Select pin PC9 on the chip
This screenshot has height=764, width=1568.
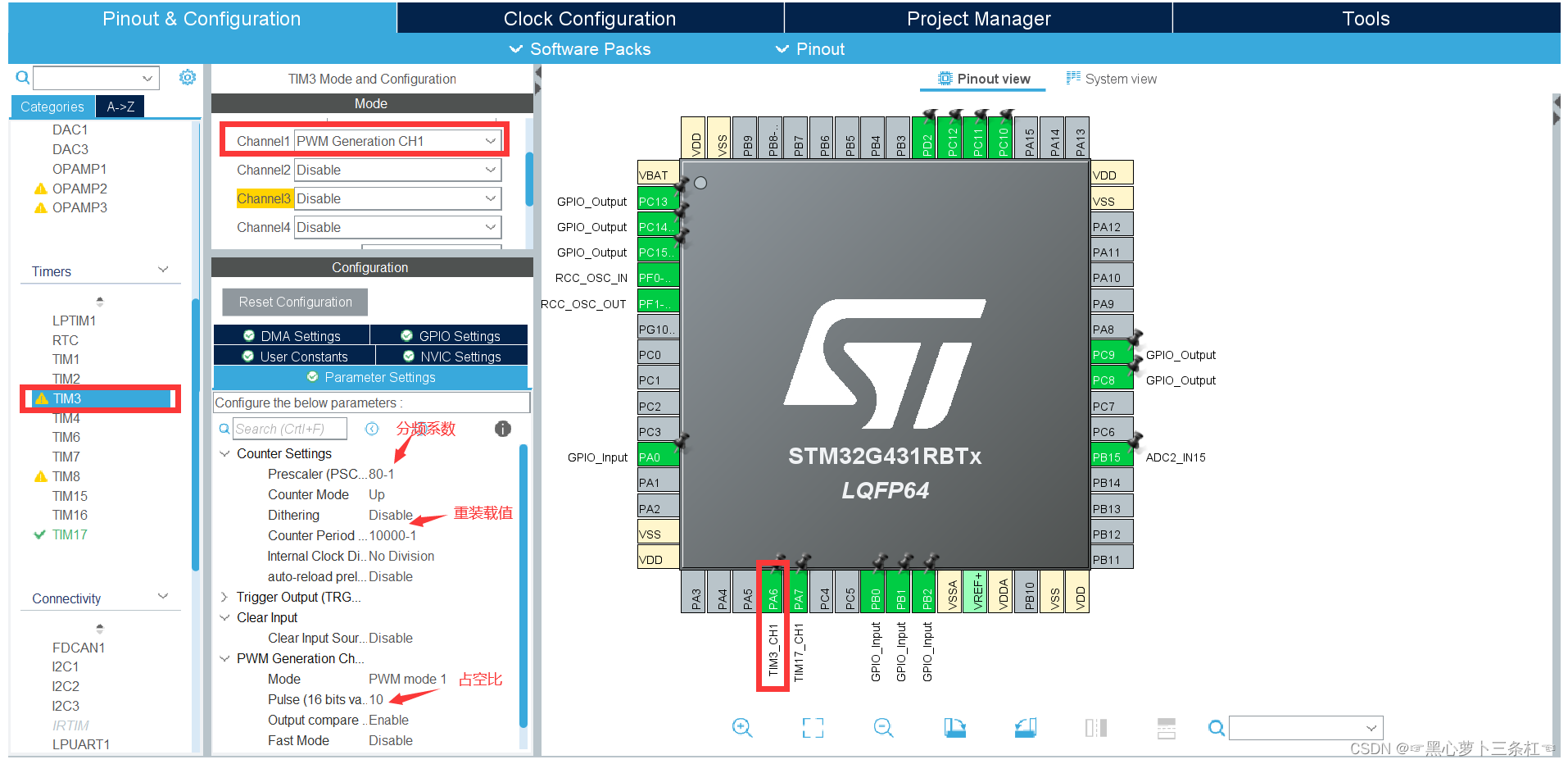(1113, 354)
